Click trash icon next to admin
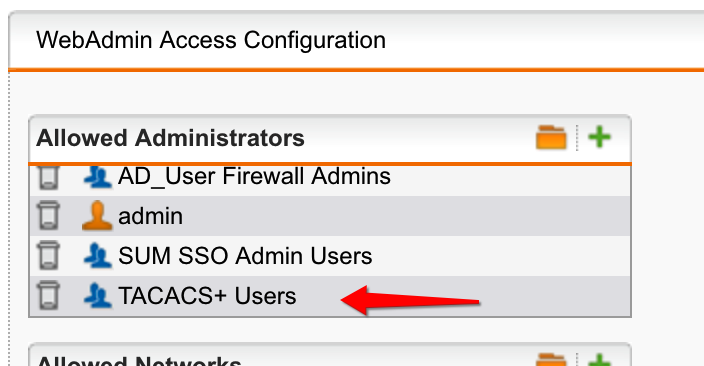This screenshot has height=366, width=704. click(48, 216)
